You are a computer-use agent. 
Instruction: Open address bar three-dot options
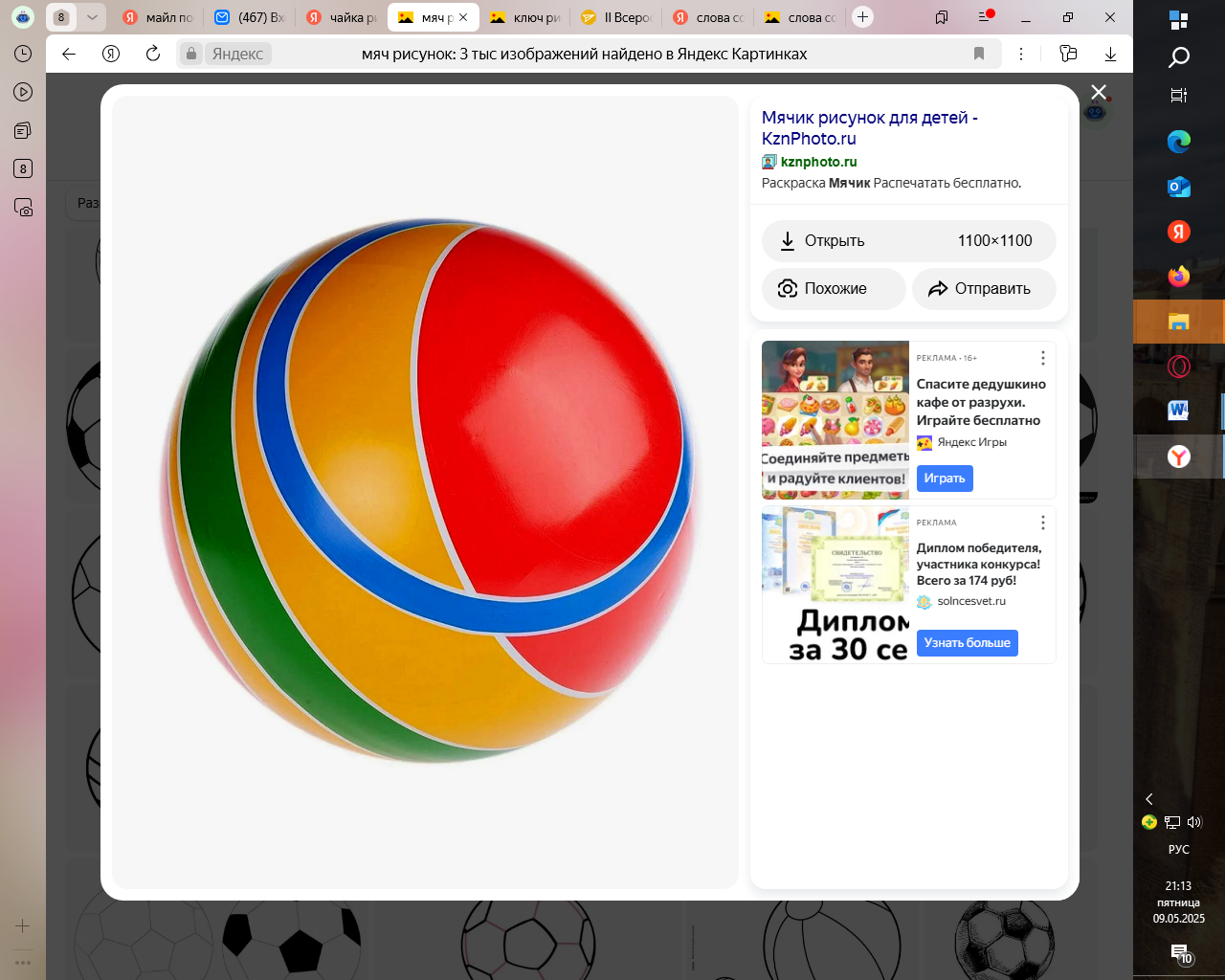tap(1021, 54)
